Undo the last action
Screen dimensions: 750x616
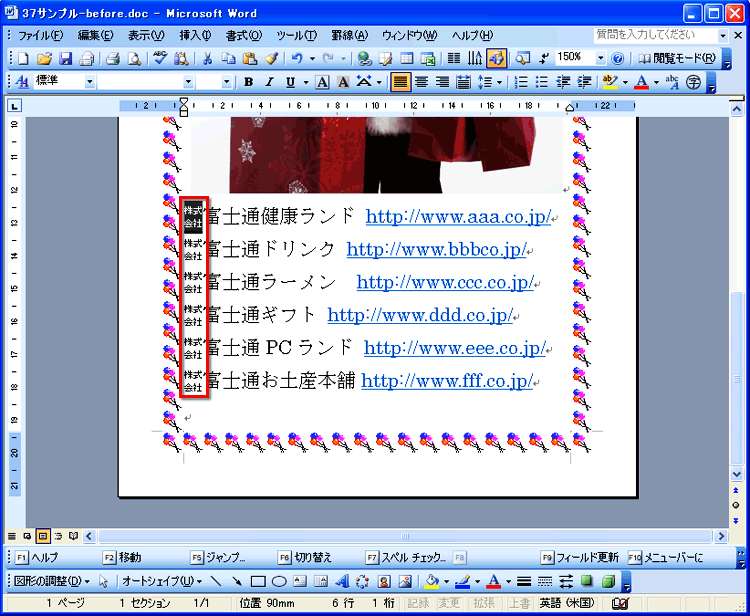[297, 59]
